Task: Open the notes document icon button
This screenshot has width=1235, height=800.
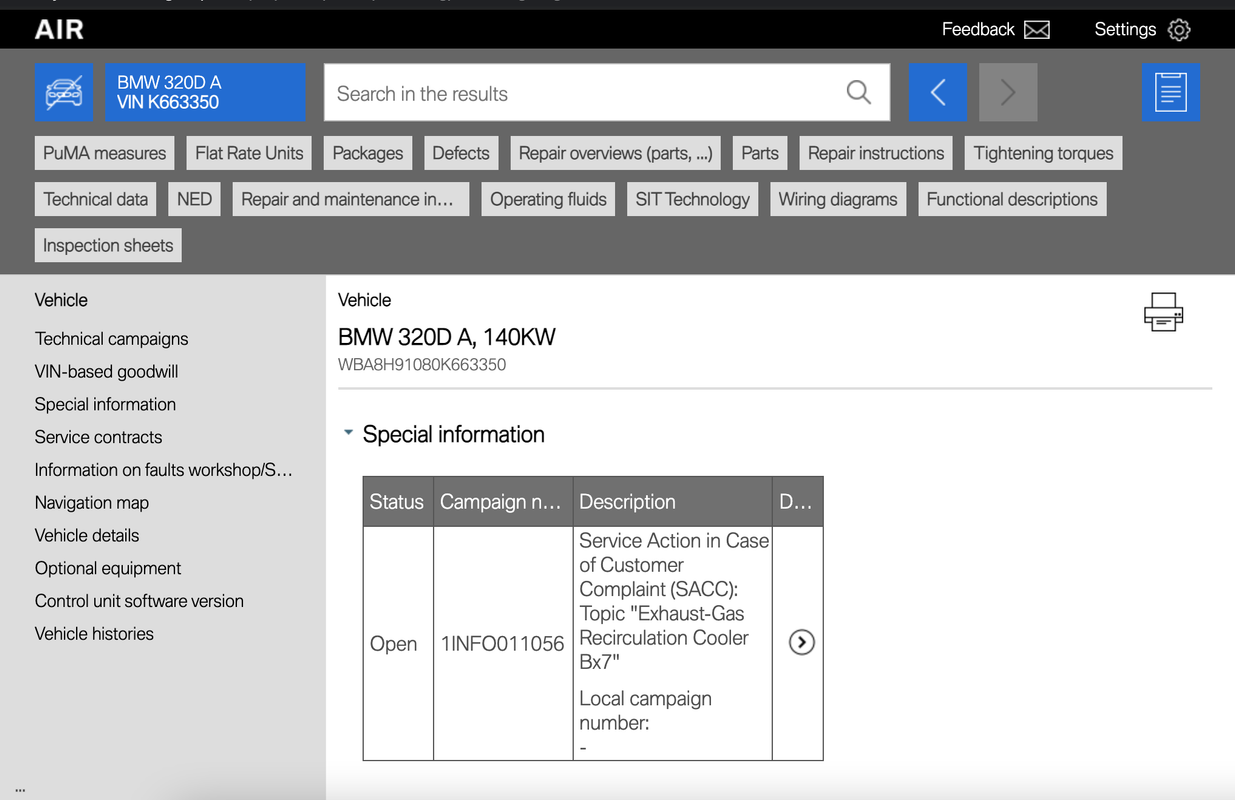Action: [x=1171, y=93]
